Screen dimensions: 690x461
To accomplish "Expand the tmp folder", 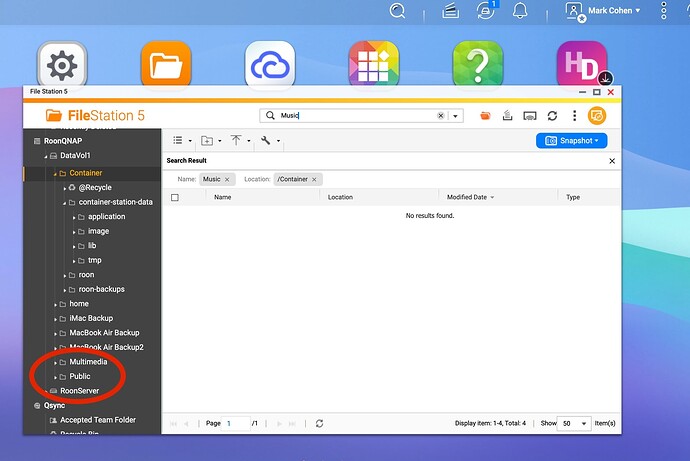I will [x=74, y=261].
